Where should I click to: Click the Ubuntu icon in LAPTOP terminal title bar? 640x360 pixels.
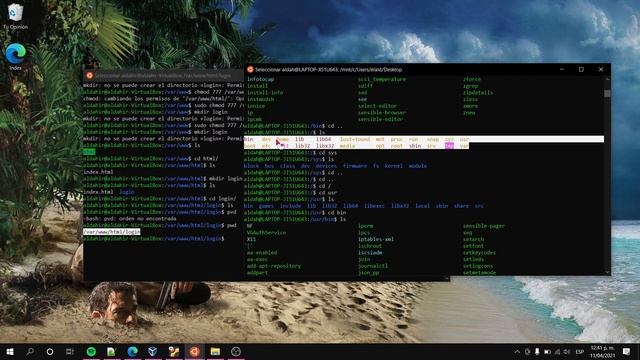tap(250, 69)
